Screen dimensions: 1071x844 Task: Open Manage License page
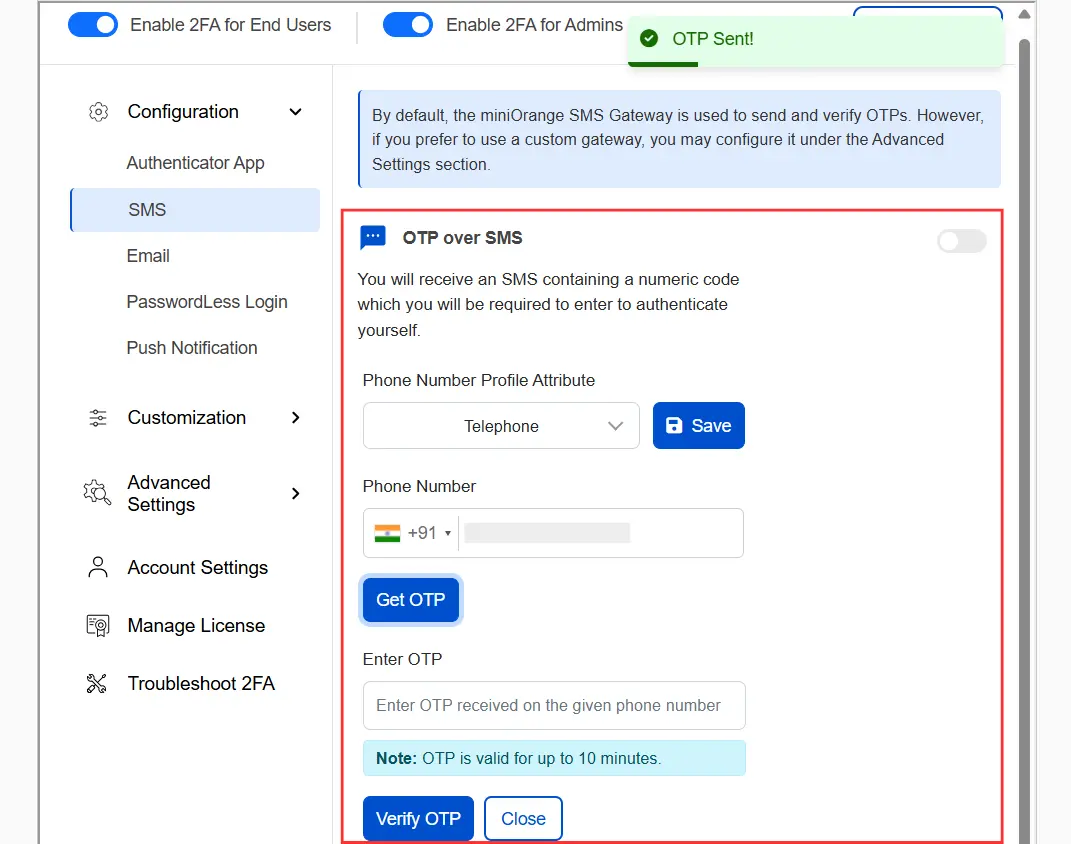point(196,625)
